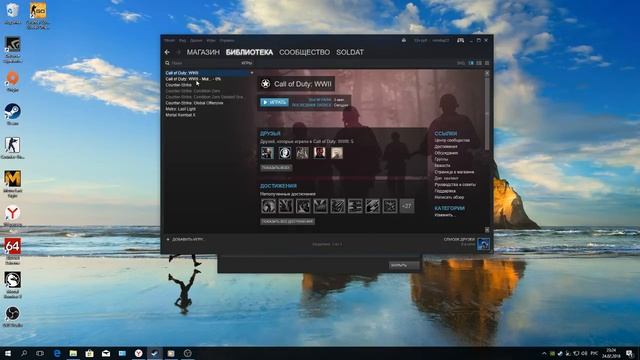Open Написать обзор link

[449, 197]
